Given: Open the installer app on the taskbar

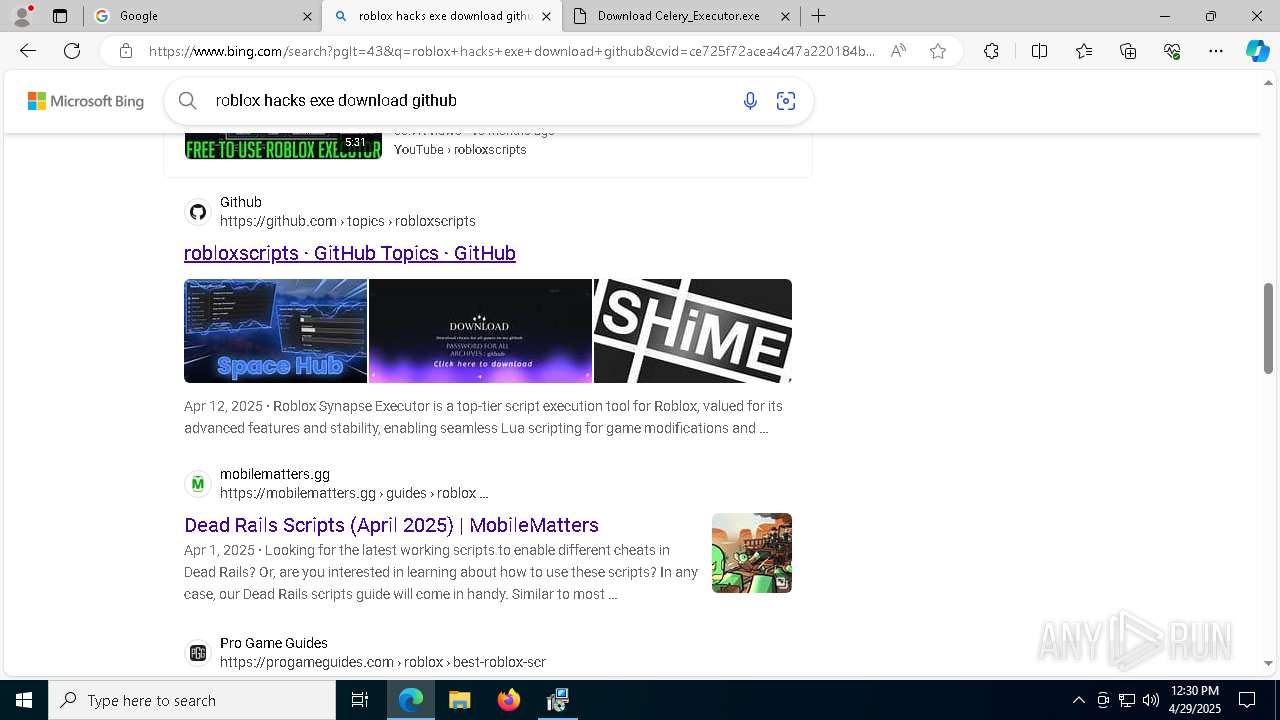Looking at the screenshot, I should tap(557, 700).
